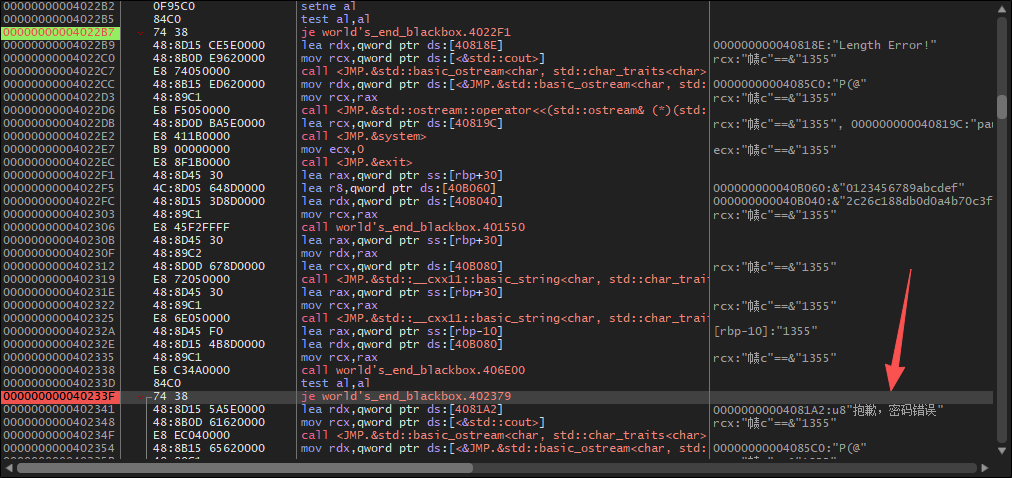Click the vertical scrollbar thumb
Image resolution: width=1012 pixels, height=478 pixels.
click(x=1002, y=106)
